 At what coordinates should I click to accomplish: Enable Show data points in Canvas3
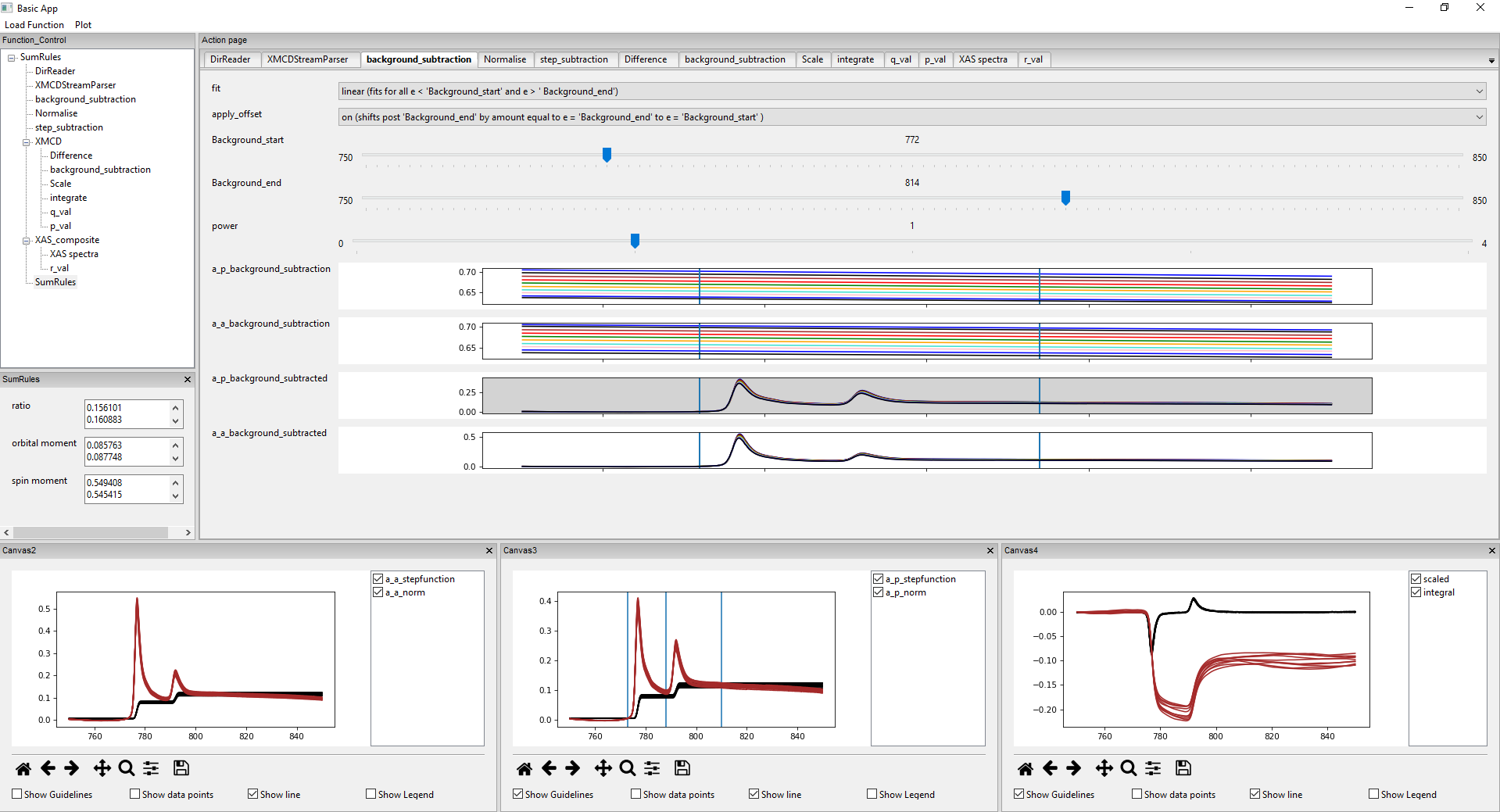click(636, 794)
